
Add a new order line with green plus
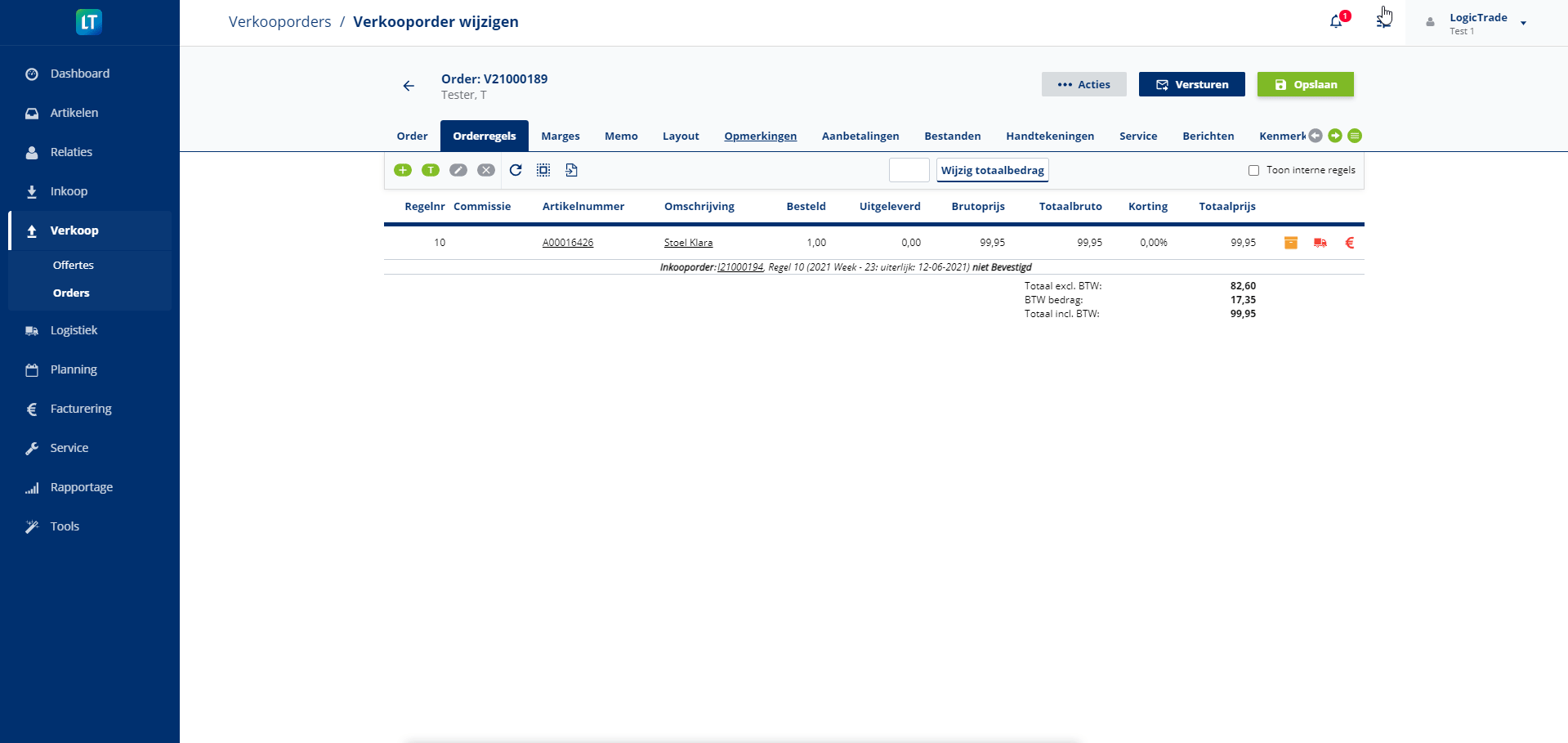403,170
